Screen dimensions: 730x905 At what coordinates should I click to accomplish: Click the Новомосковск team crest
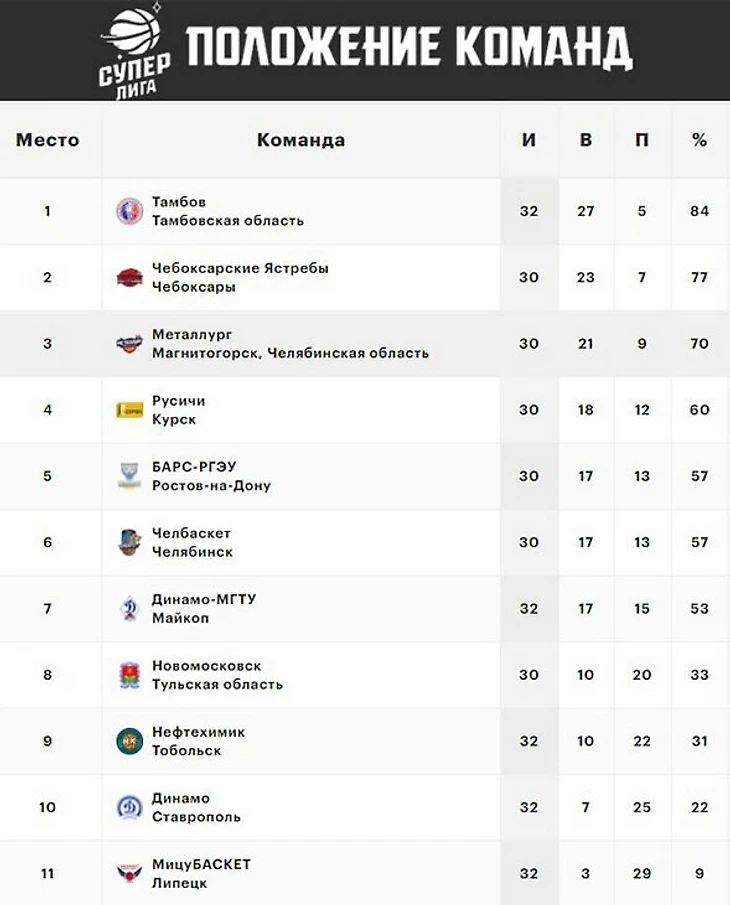129,675
